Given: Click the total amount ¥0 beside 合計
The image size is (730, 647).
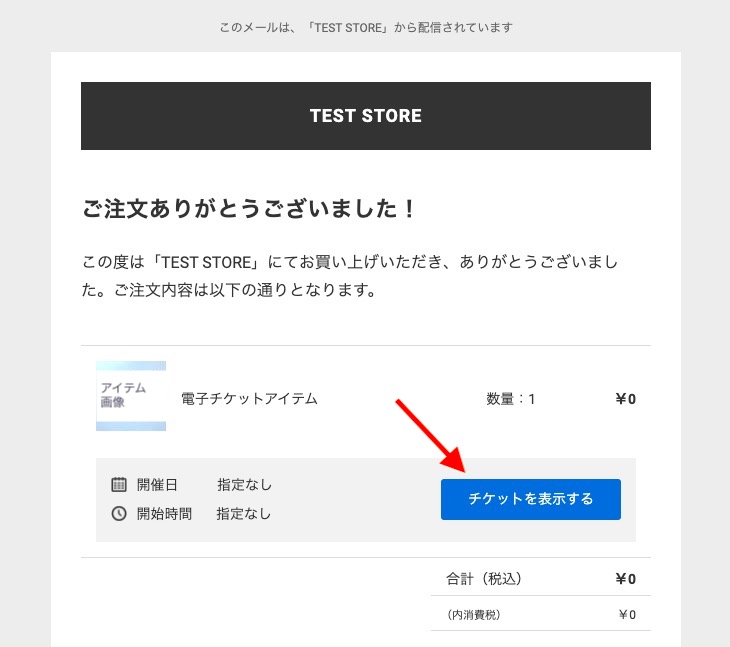Looking at the screenshot, I should (625, 579).
